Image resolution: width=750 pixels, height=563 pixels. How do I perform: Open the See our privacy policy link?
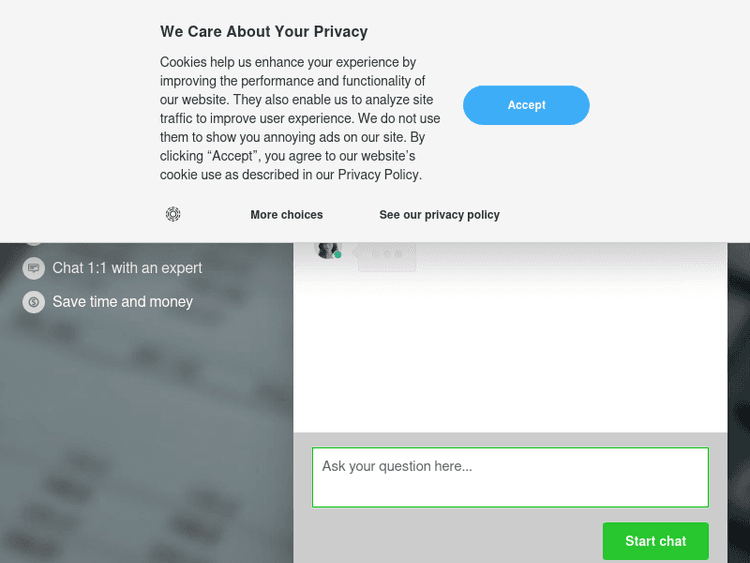(439, 215)
